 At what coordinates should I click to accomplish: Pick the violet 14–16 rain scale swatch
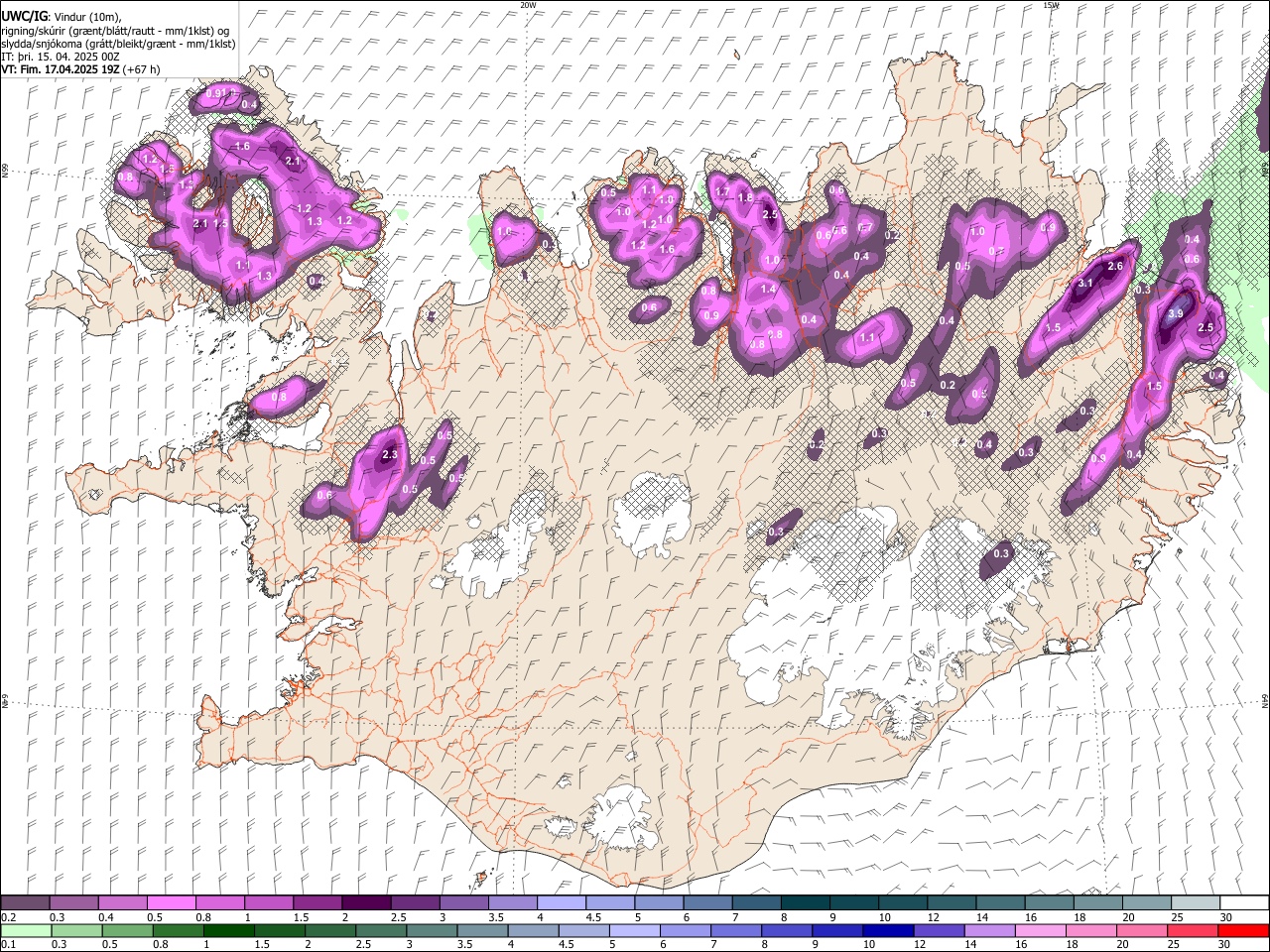tap(989, 930)
